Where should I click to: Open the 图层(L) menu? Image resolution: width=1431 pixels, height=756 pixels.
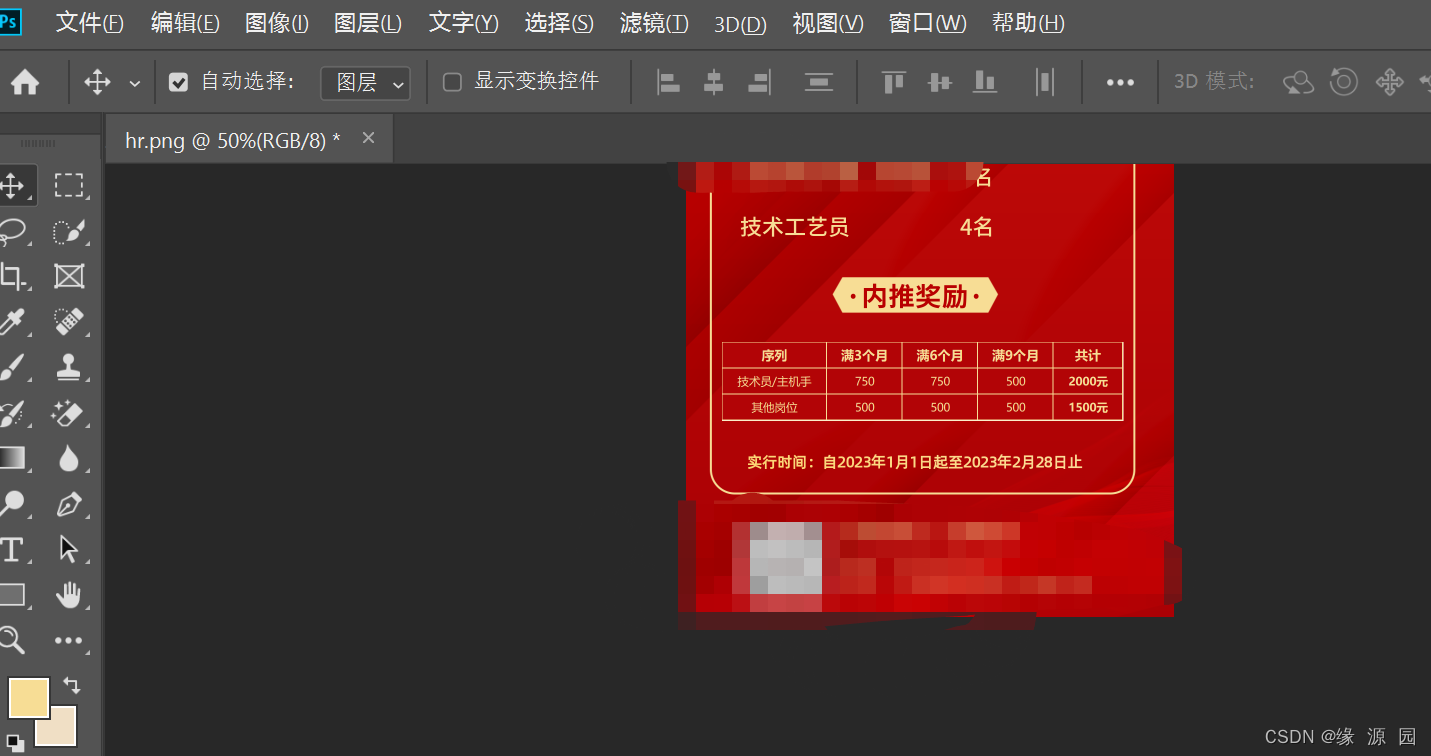368,23
